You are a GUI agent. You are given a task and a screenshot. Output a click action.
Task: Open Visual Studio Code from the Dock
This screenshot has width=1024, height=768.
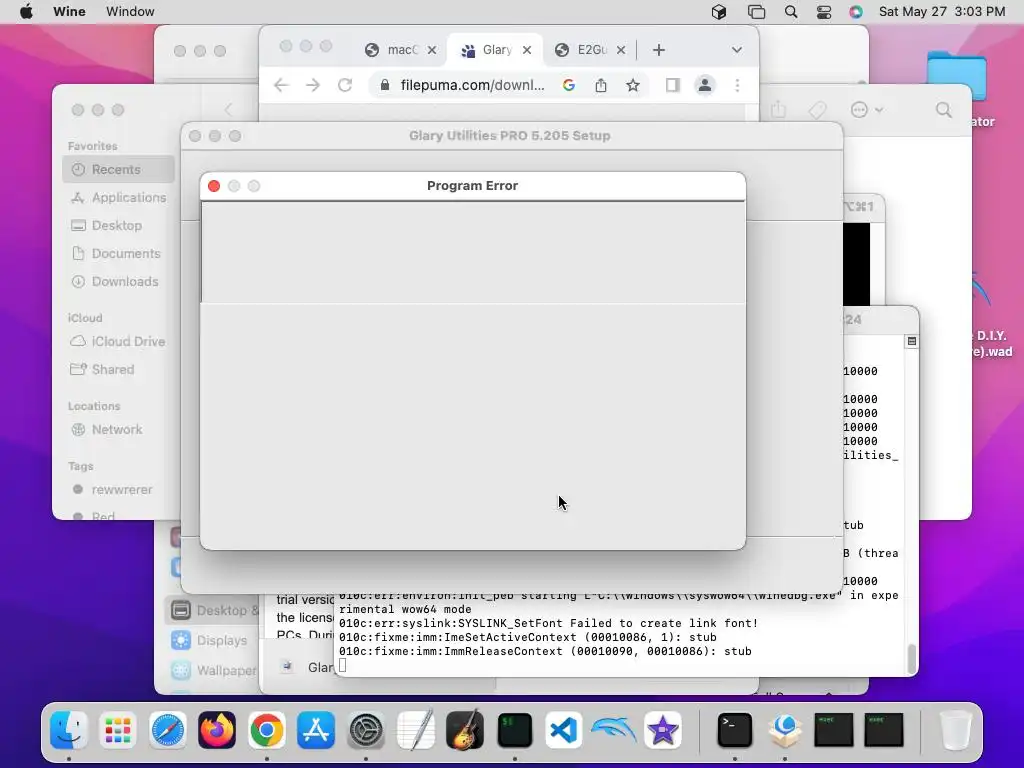click(x=564, y=730)
